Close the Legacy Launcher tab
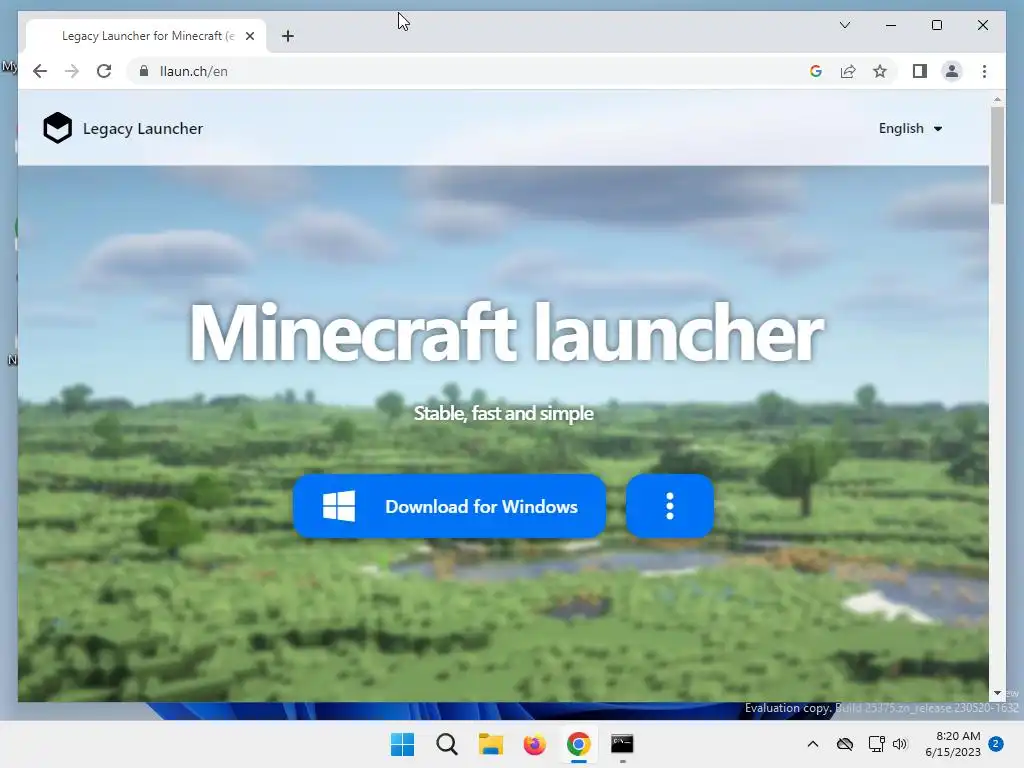Viewport: 1024px width, 768px height. [x=249, y=36]
